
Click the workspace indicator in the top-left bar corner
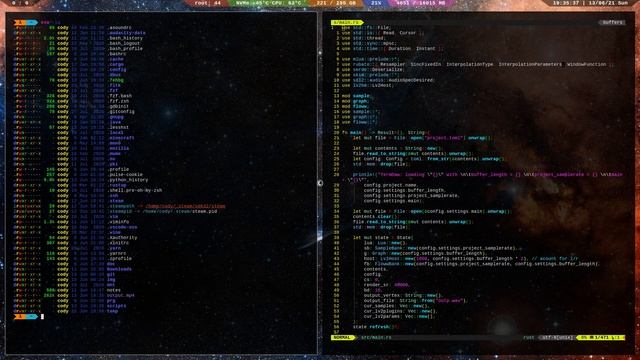pyautogui.click(x=20, y=3)
